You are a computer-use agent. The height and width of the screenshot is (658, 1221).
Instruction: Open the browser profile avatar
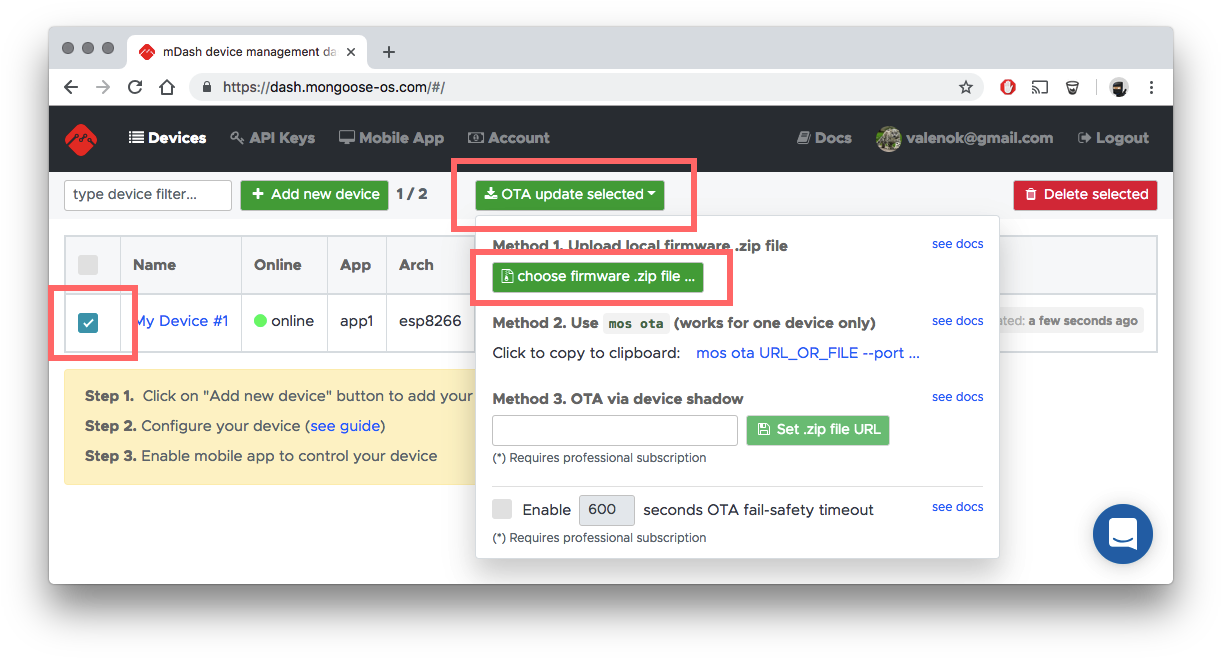[x=1119, y=87]
